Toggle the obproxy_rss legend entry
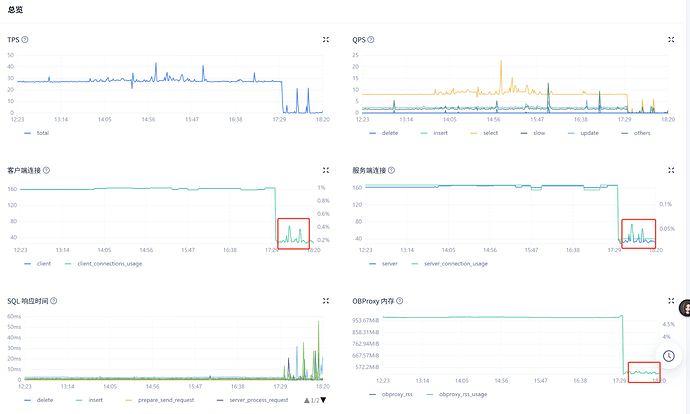Screen dimensions: 690x414 391,394
